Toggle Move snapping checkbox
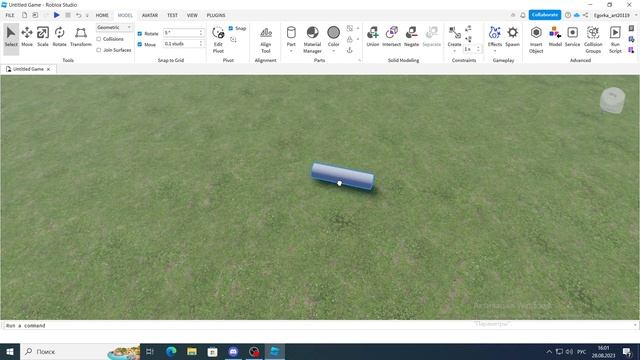The height and width of the screenshot is (360, 640). click(x=140, y=44)
